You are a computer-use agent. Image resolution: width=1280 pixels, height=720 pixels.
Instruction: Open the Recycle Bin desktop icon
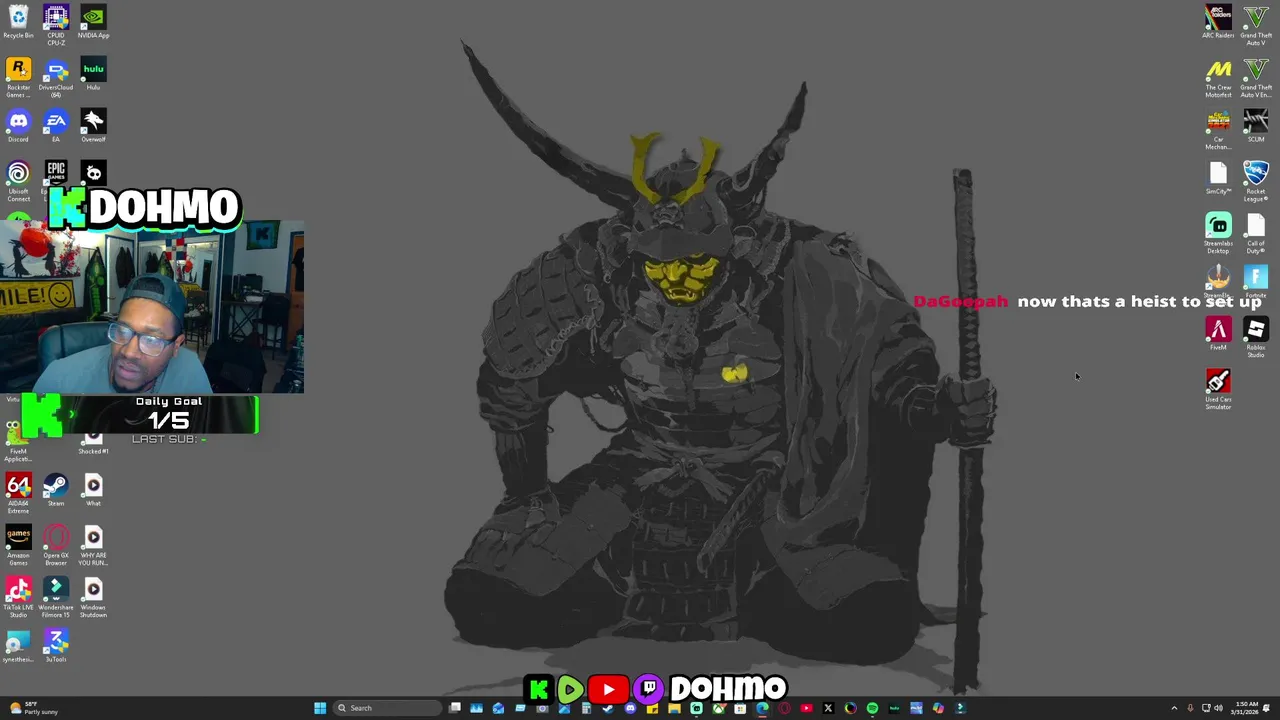coord(18,22)
